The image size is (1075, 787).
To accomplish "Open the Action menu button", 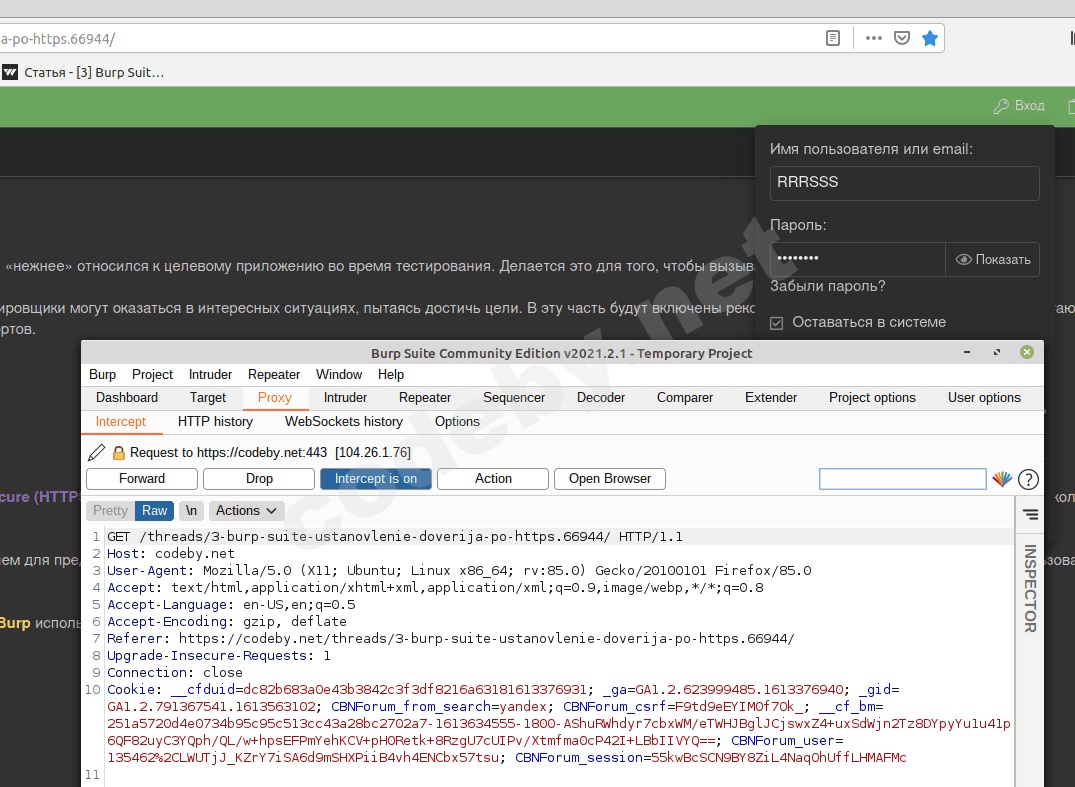I will click(x=493, y=479).
